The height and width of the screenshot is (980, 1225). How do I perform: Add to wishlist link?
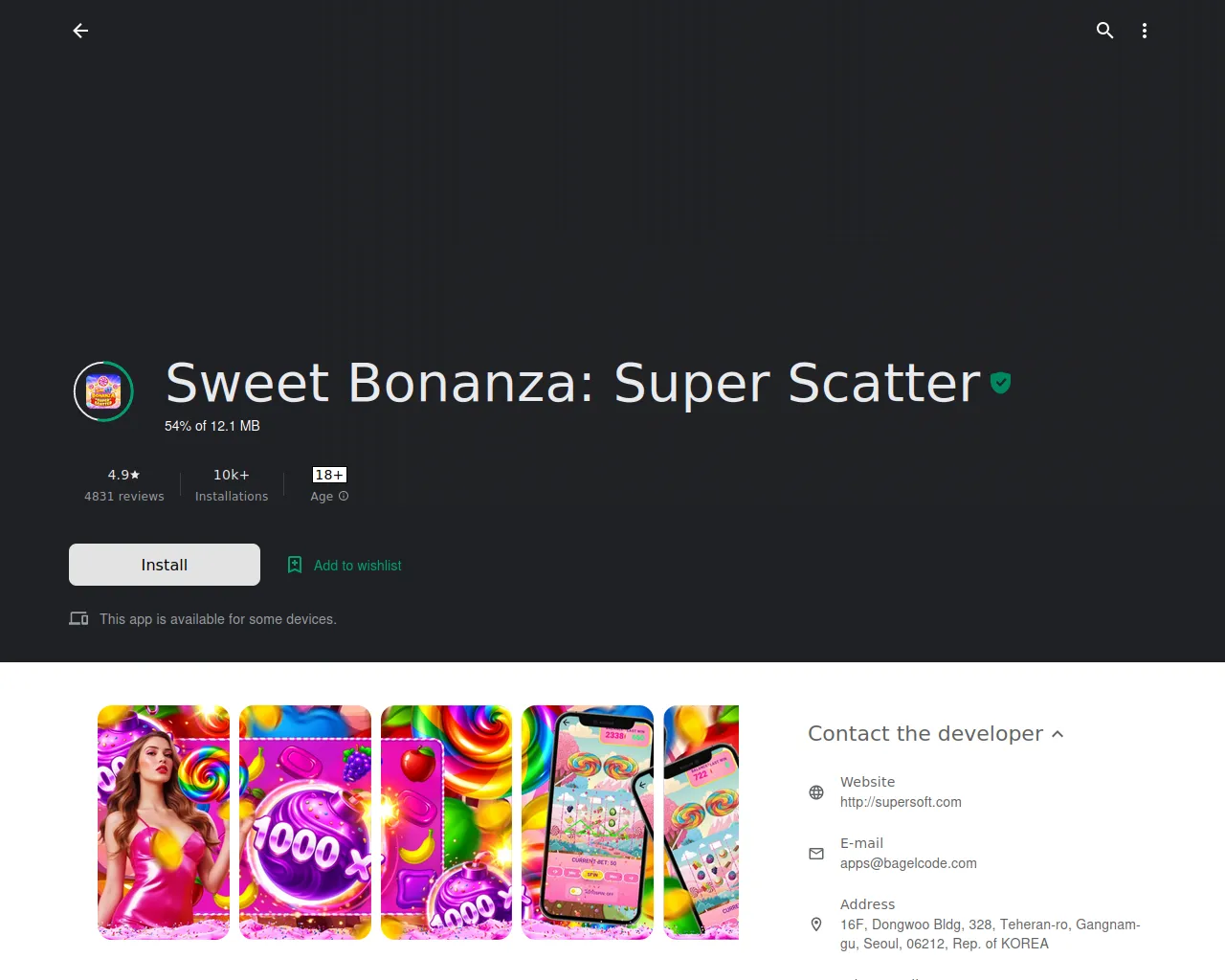[x=358, y=566]
